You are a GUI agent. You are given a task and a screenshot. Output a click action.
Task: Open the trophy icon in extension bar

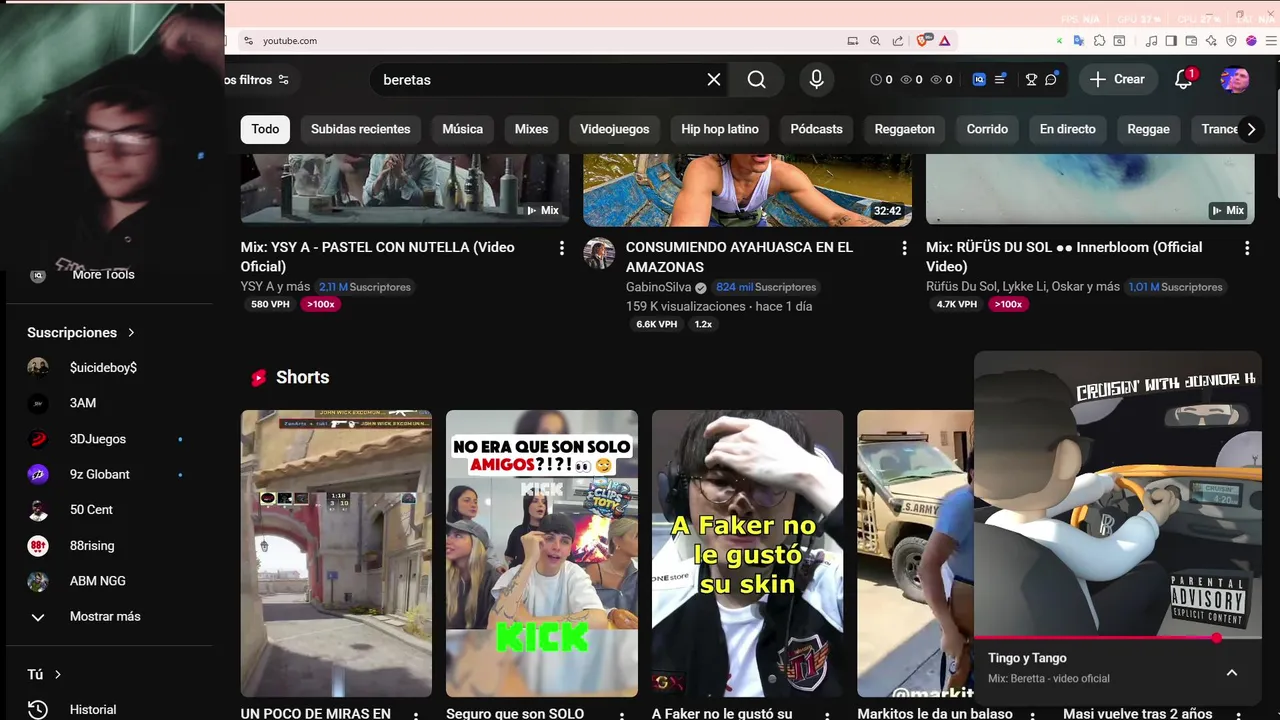tap(1031, 79)
